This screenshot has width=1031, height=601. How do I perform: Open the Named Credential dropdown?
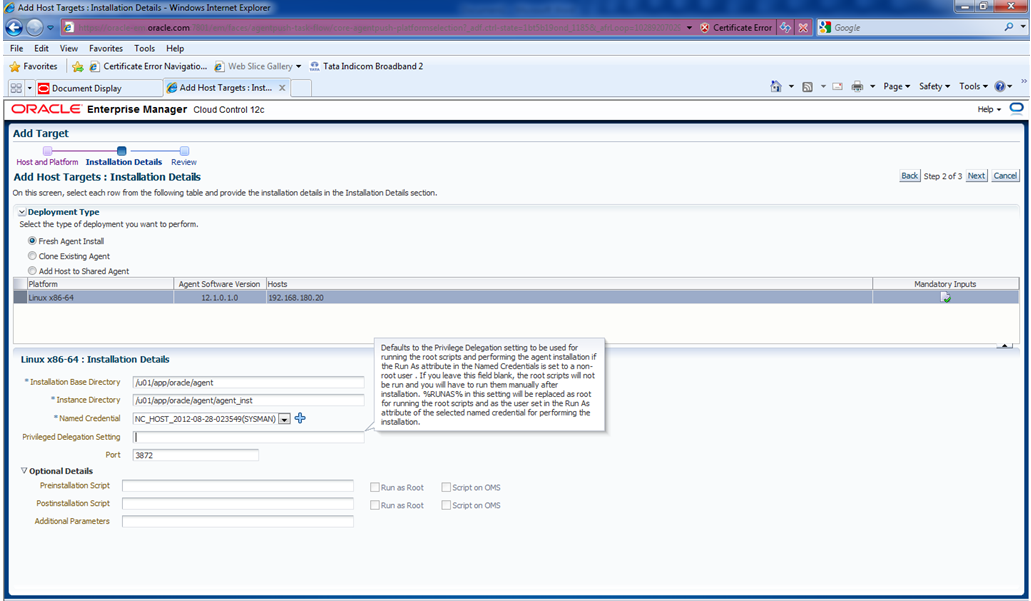point(284,419)
